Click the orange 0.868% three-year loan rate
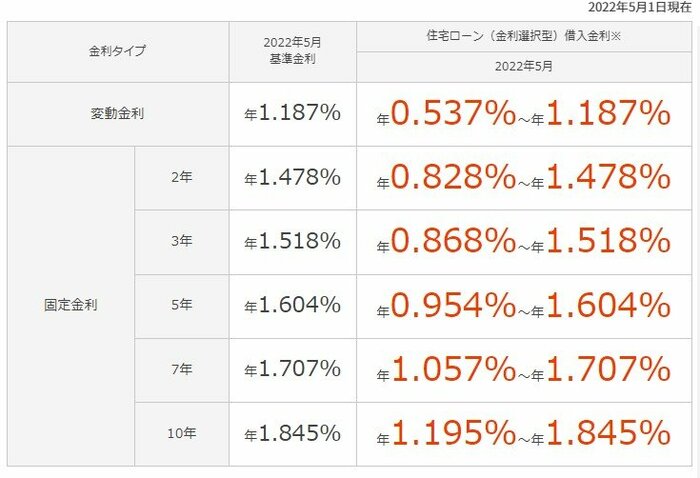The image size is (700, 478). (451, 241)
